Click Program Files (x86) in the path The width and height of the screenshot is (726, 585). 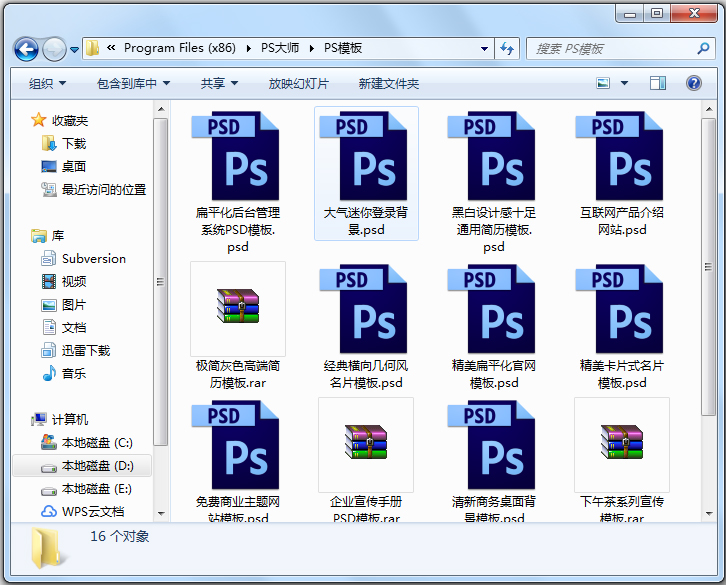(180, 48)
